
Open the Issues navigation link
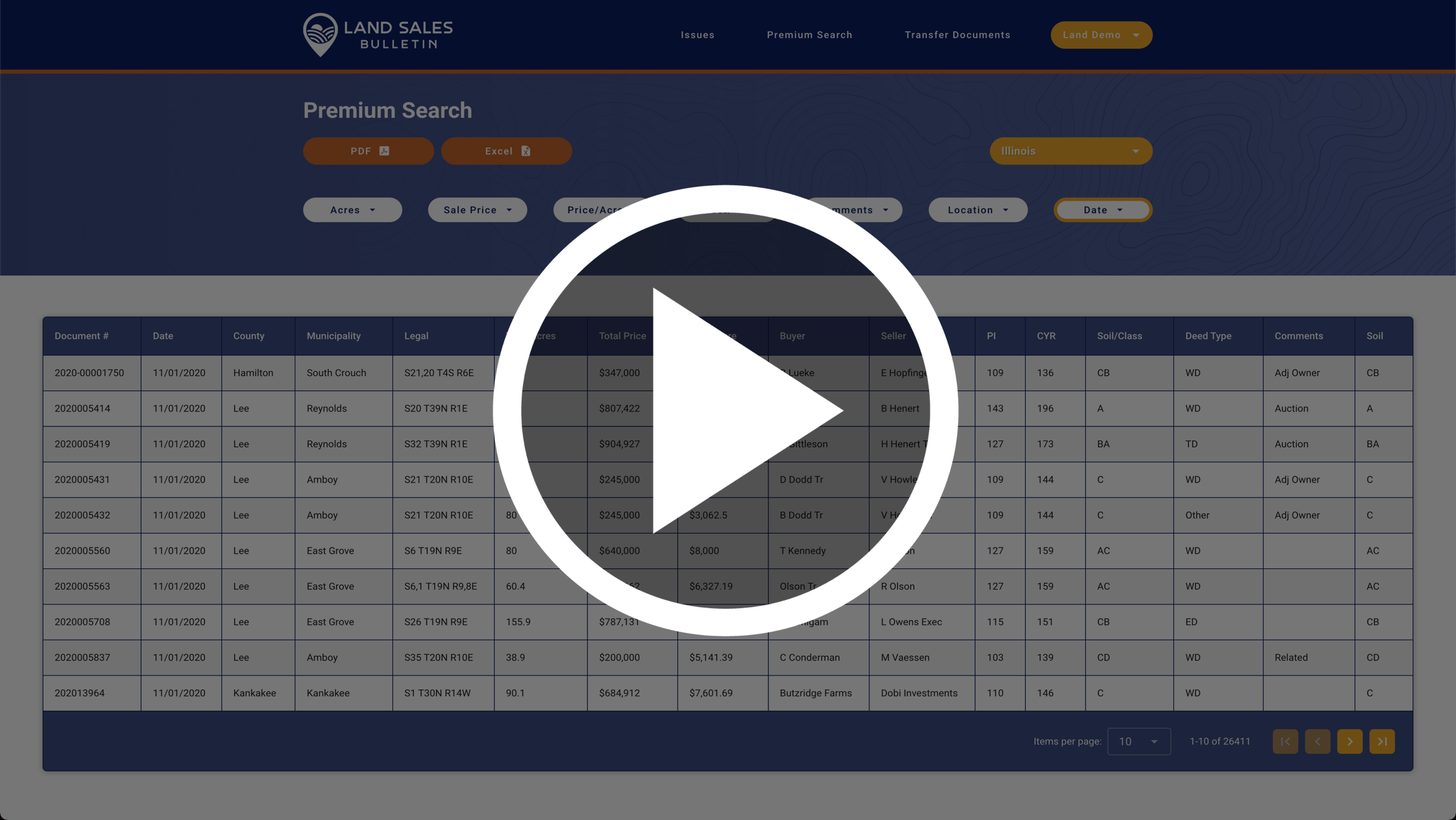697,35
